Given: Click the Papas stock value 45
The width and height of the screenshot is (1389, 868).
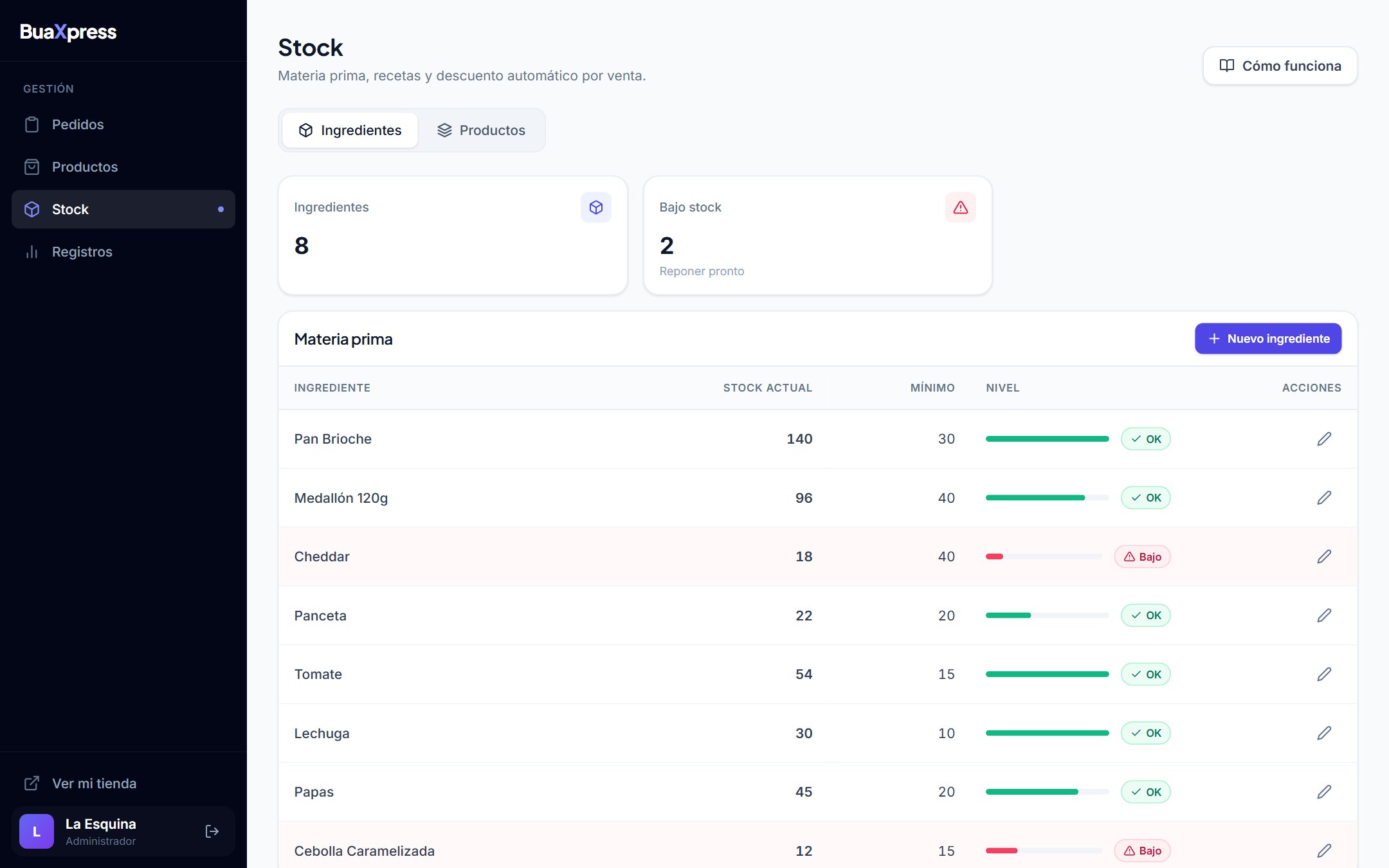Looking at the screenshot, I should 804,792.
